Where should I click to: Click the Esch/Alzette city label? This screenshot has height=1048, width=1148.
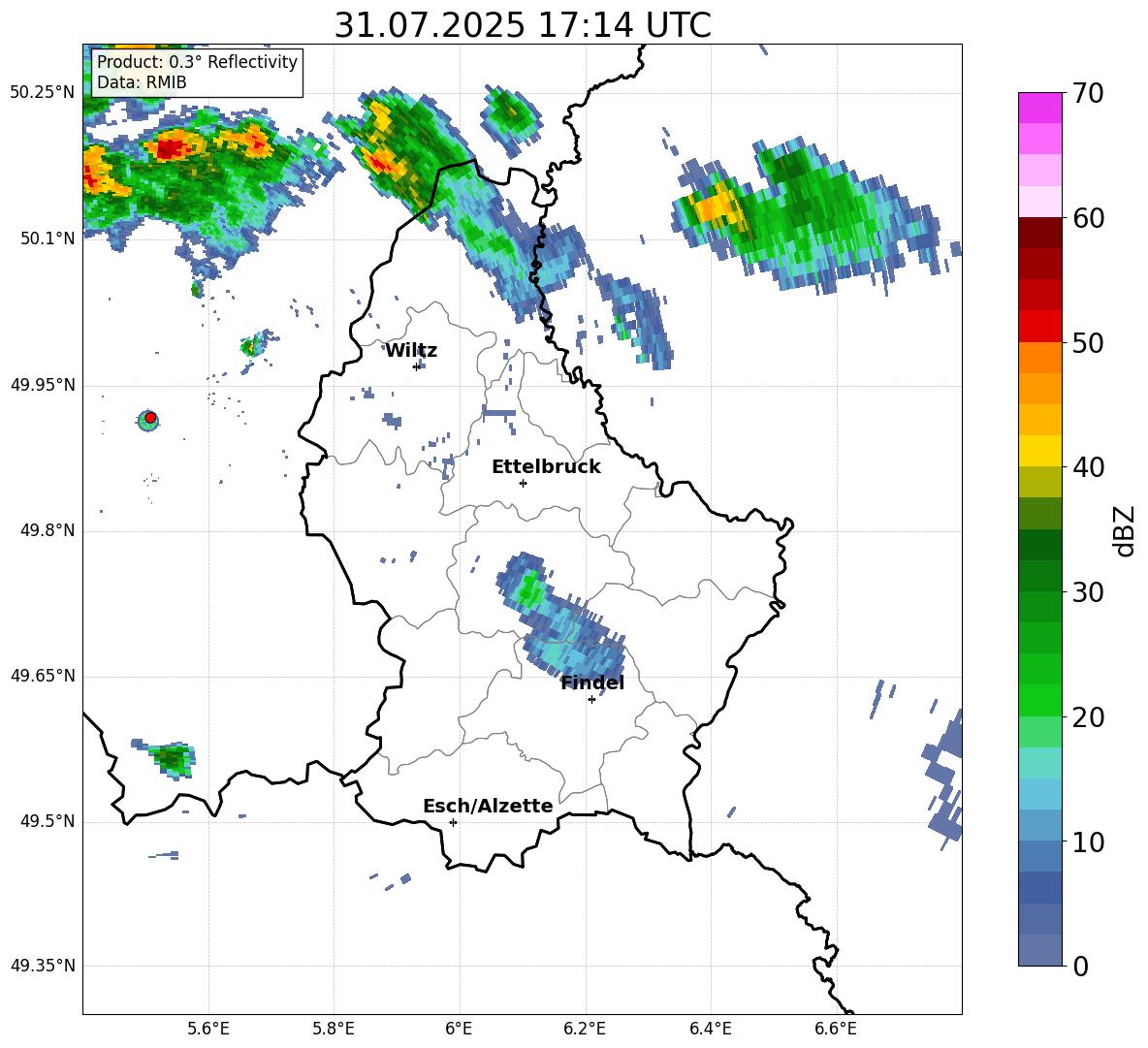pyautogui.click(x=488, y=806)
